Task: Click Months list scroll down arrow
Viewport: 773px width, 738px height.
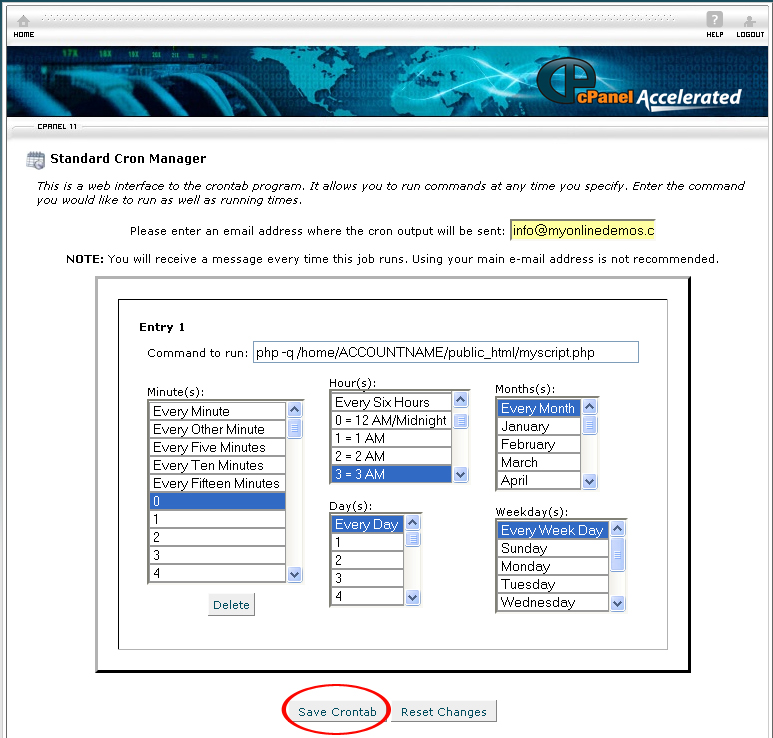Action: (590, 481)
